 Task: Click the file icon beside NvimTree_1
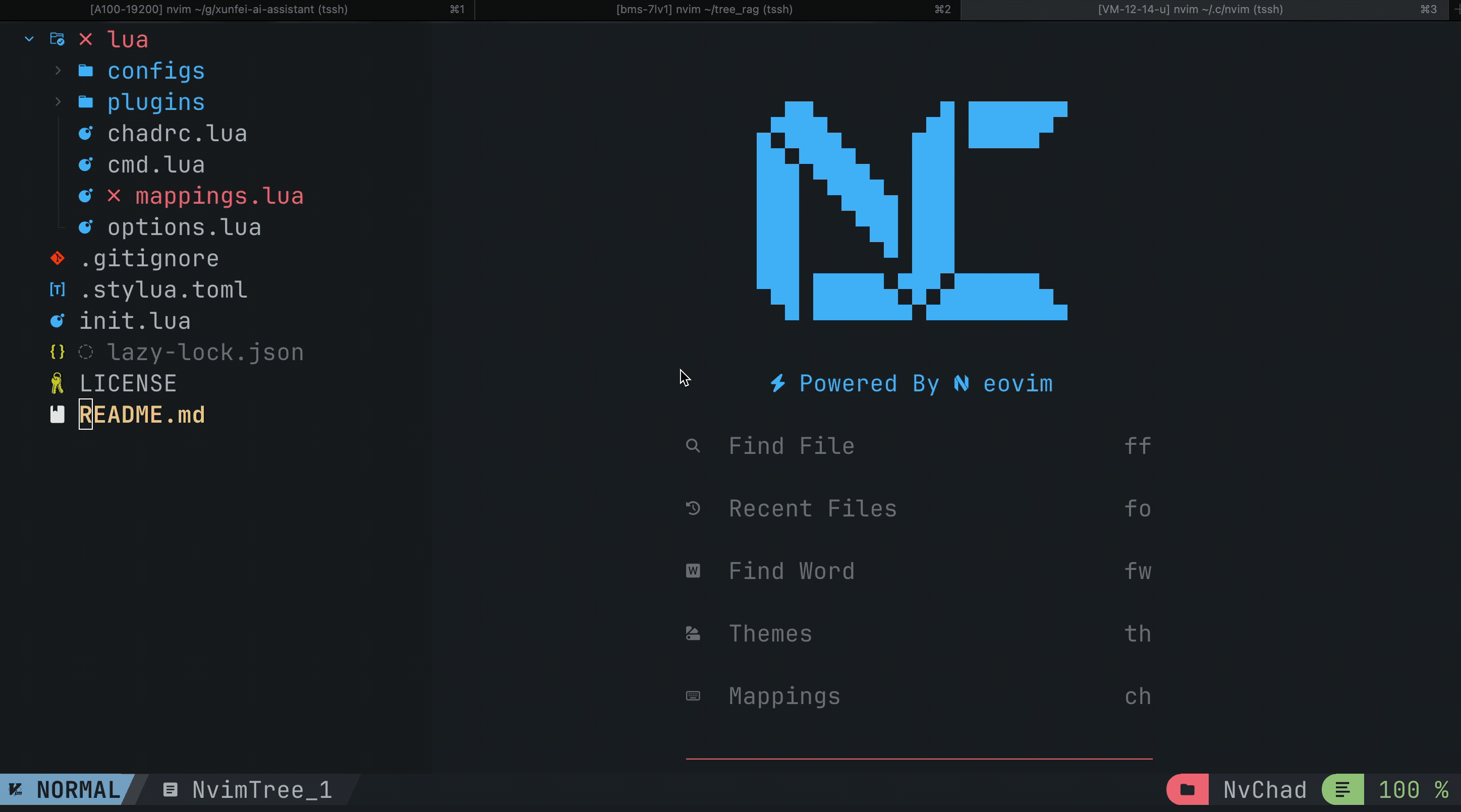point(170,789)
